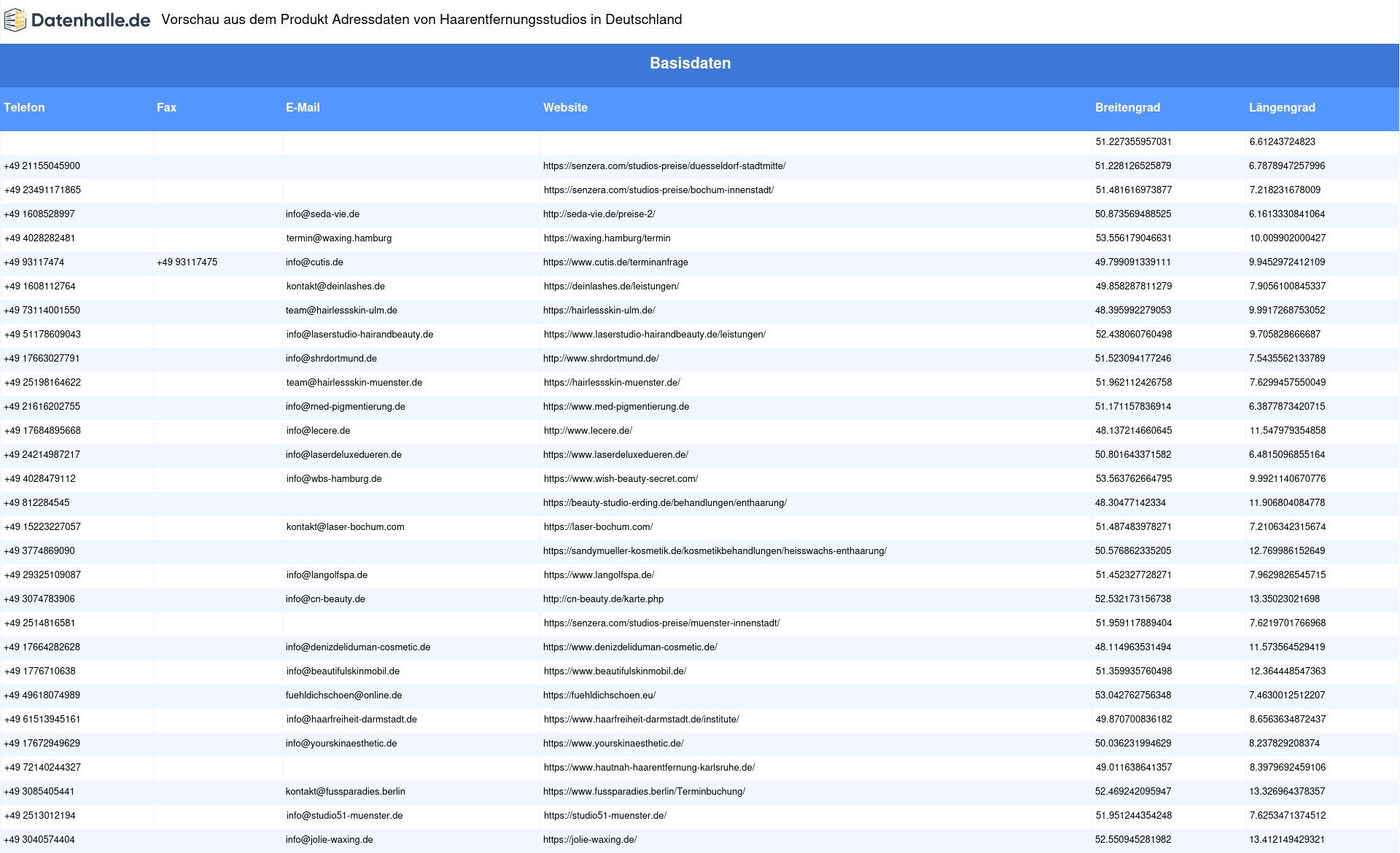Click email info@denizdeliduman-cosmetic.de
The width and height of the screenshot is (1400, 853).
pyautogui.click(x=358, y=647)
